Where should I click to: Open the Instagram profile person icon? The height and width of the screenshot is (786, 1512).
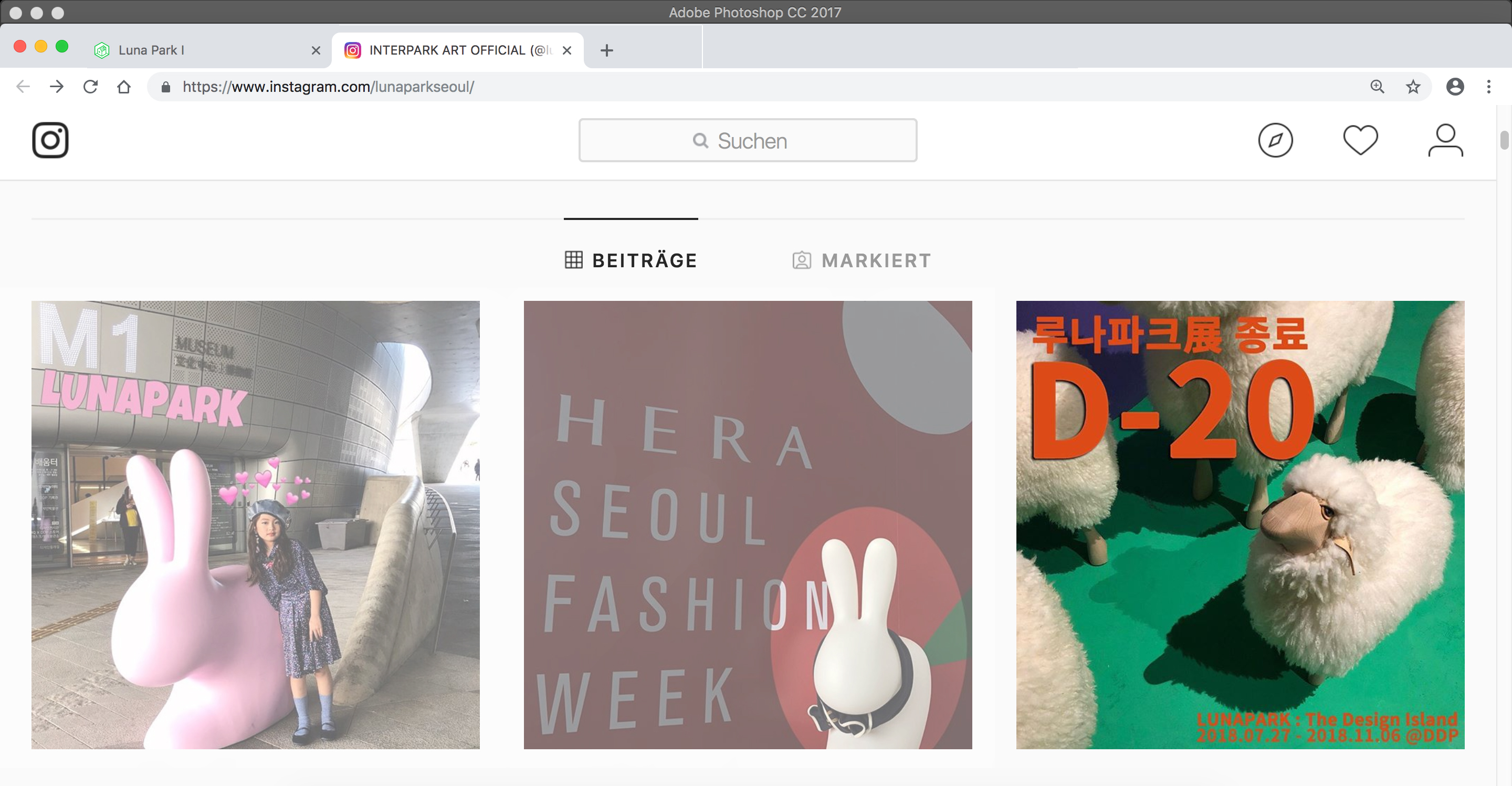click(x=1446, y=140)
